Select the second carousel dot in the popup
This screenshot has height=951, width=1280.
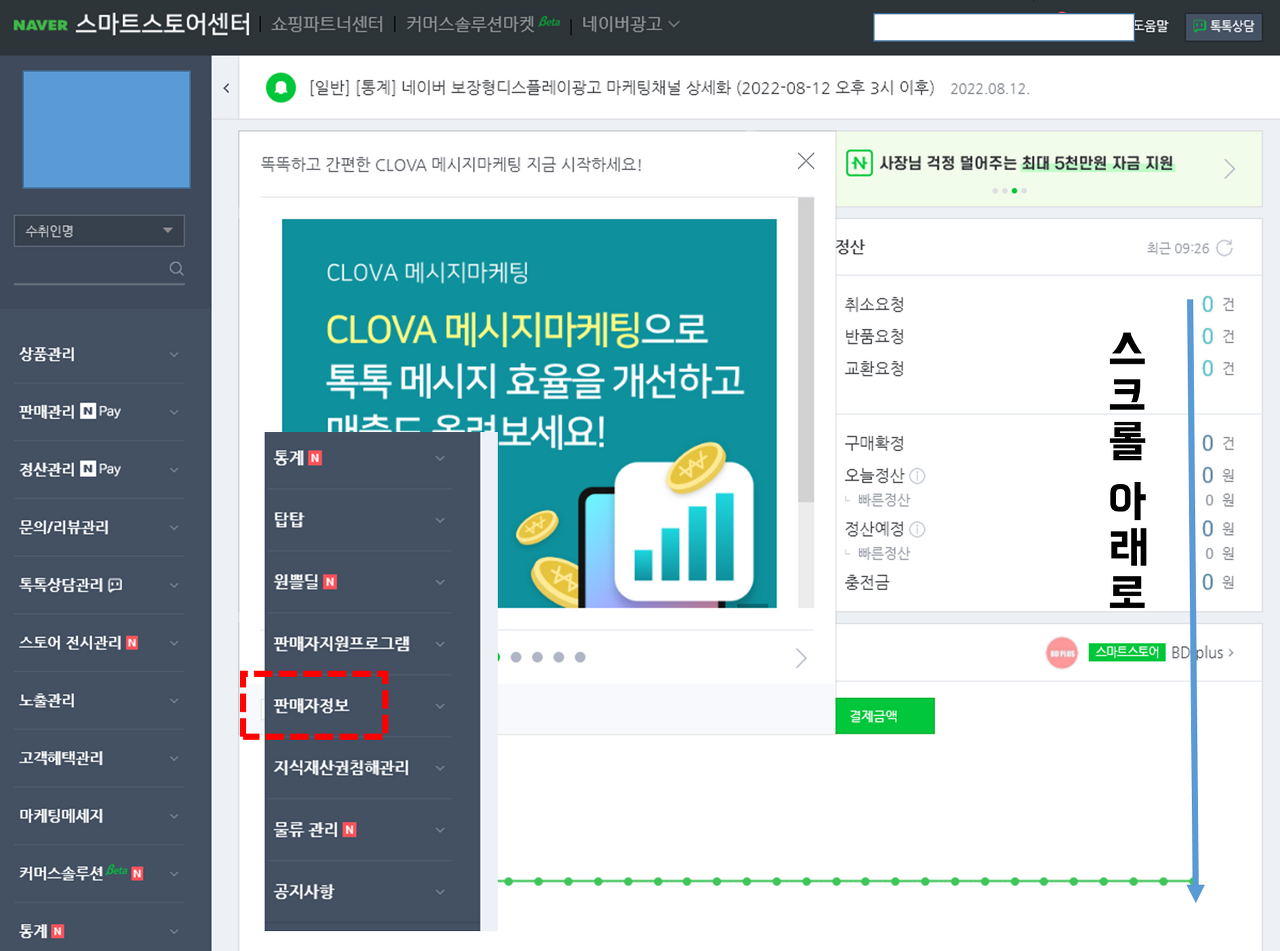(516, 657)
